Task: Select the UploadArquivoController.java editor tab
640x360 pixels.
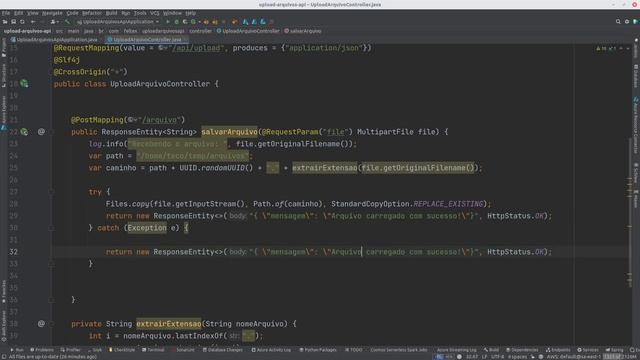Action: pos(147,40)
